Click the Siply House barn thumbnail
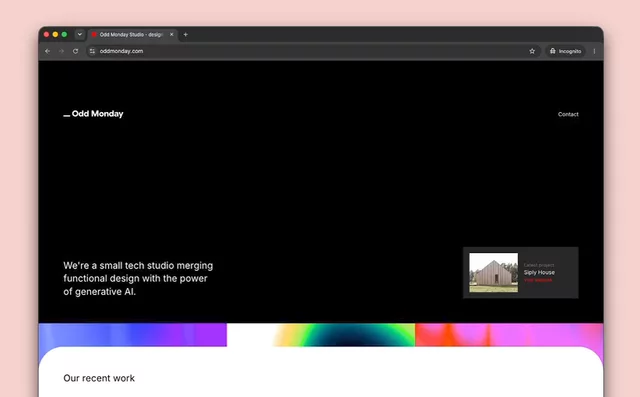This screenshot has height=397, width=640. [493, 273]
